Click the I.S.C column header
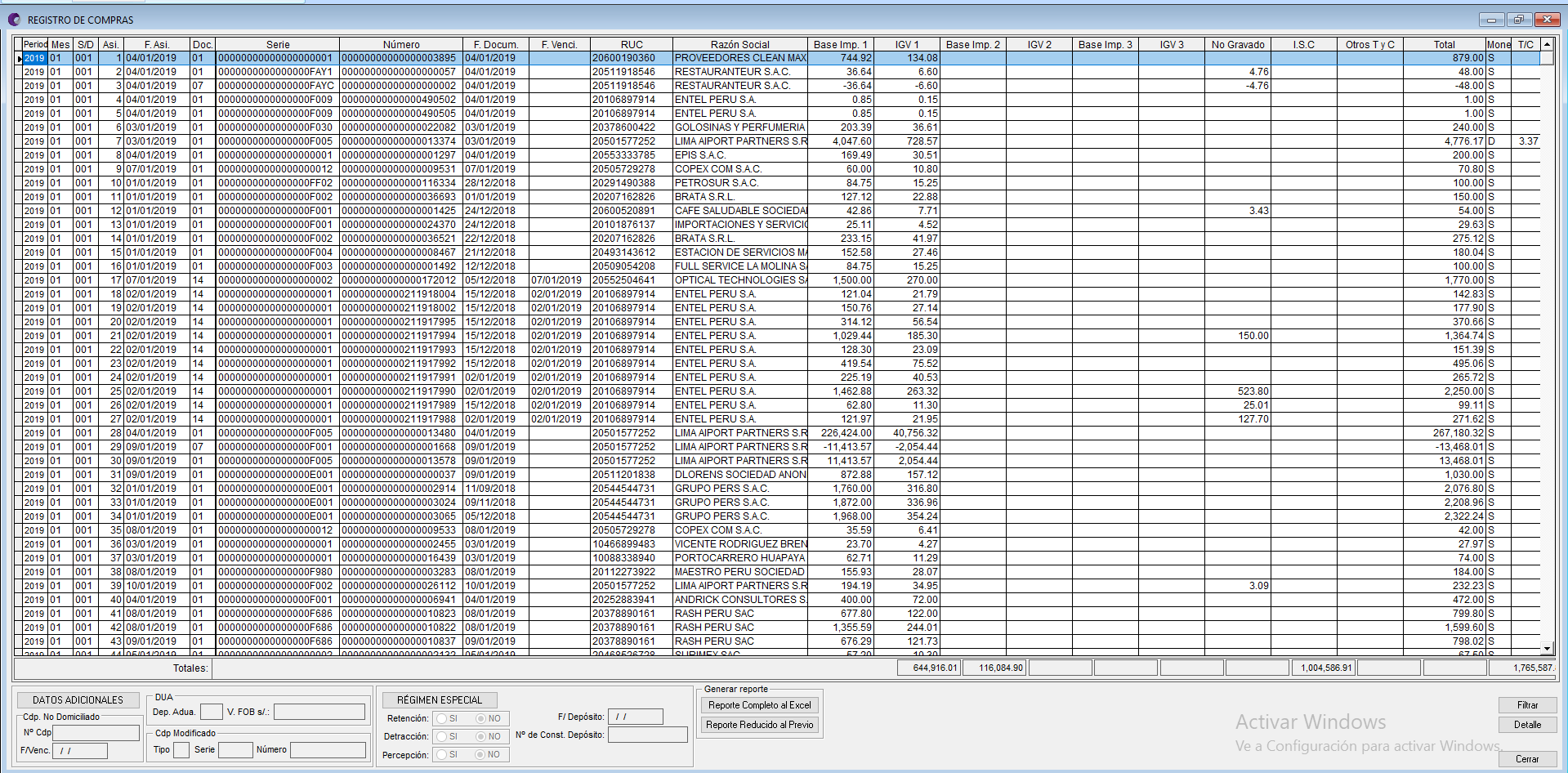 tap(1304, 45)
